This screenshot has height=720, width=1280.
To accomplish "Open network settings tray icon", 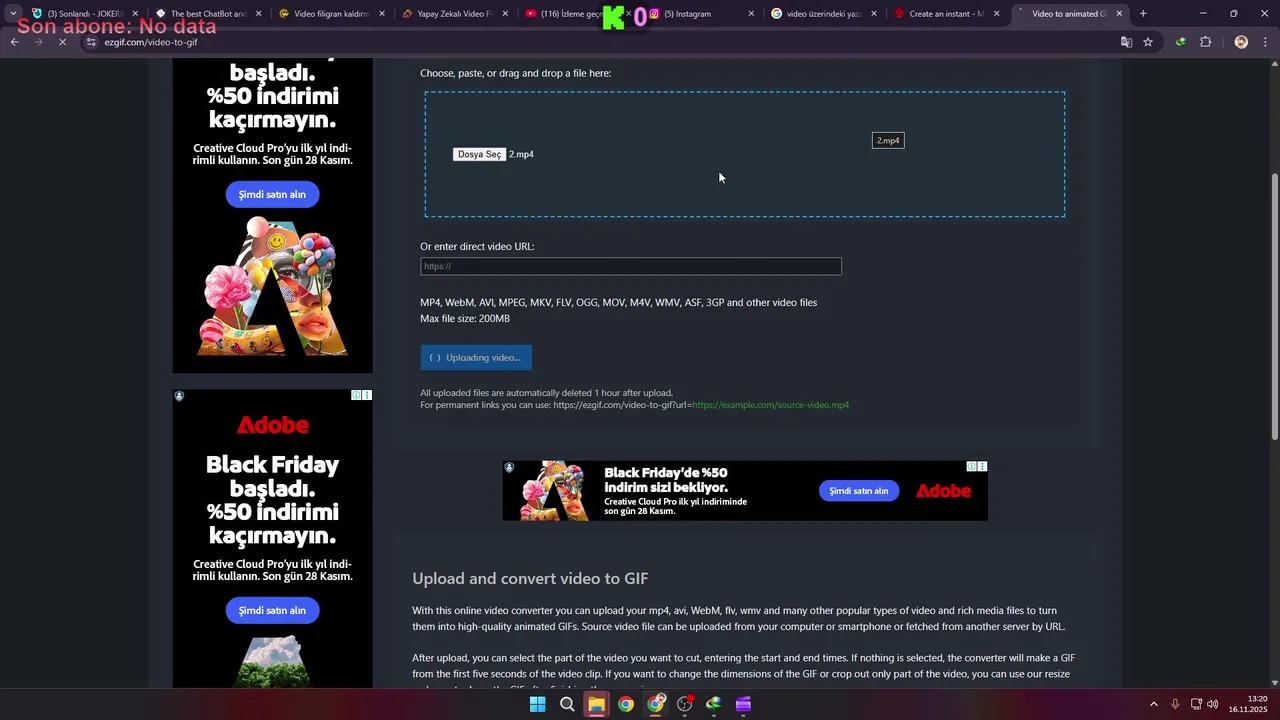I will [1196, 704].
